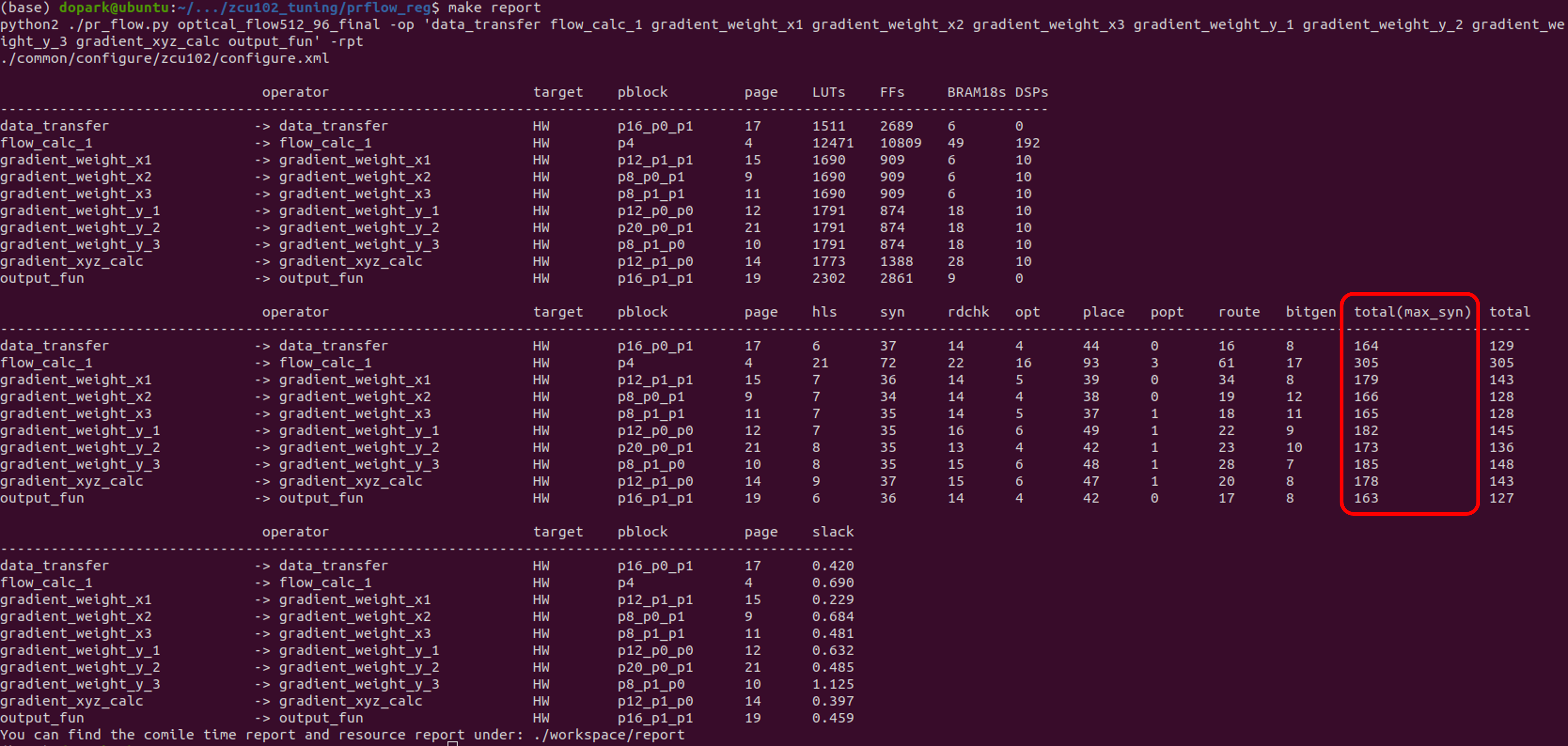This screenshot has height=746, width=1568.
Task: Click the 'LUTs' column header
Action: (x=828, y=93)
